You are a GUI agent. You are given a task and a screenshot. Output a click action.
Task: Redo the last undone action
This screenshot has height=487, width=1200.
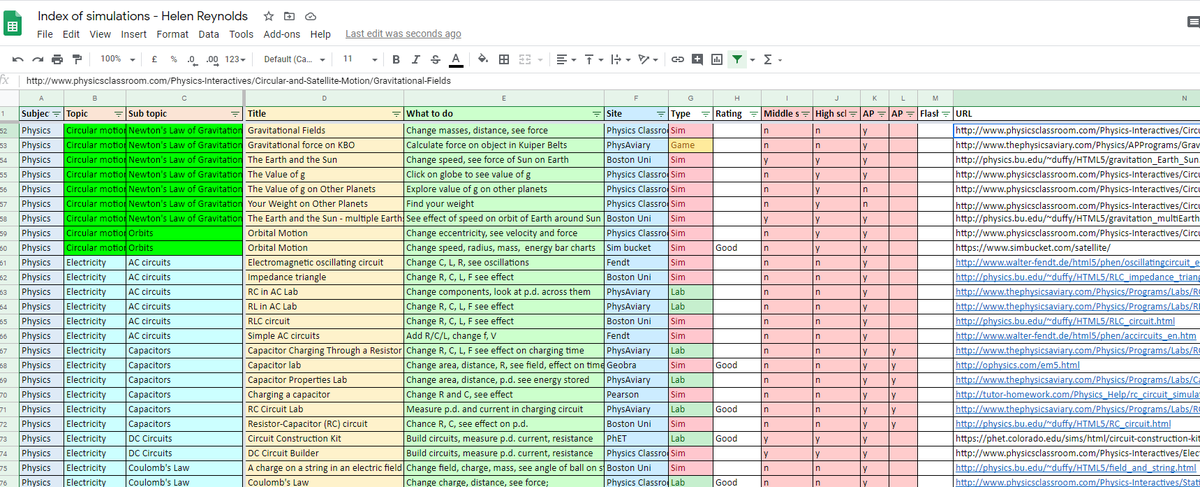point(36,59)
